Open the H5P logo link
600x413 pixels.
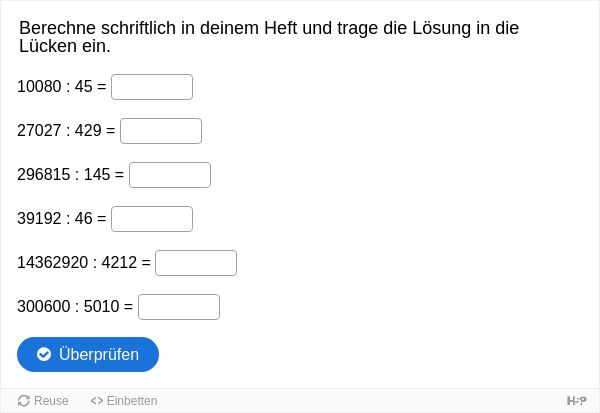pos(576,401)
